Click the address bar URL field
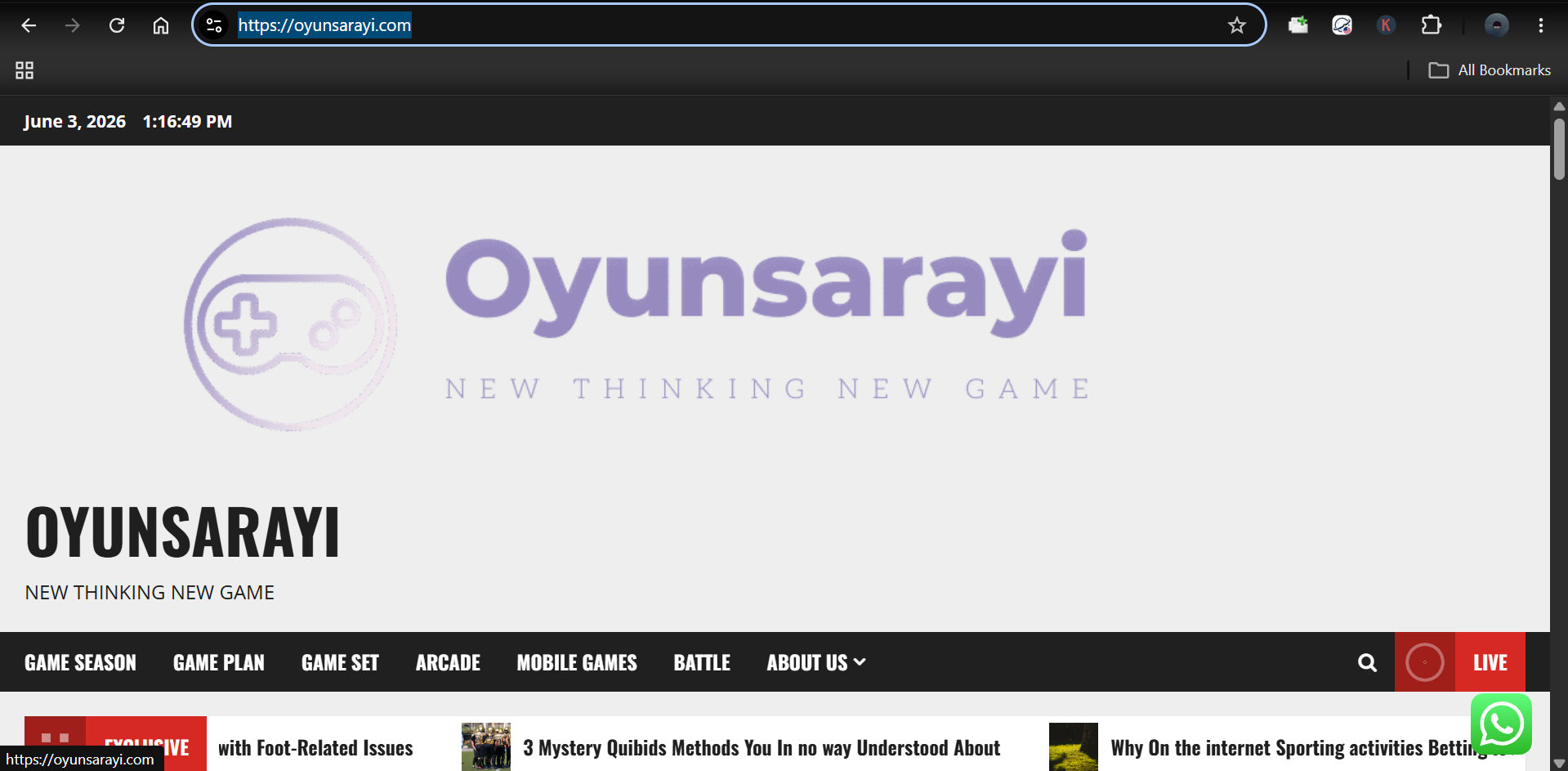The height and width of the screenshot is (771, 1568). [x=729, y=25]
